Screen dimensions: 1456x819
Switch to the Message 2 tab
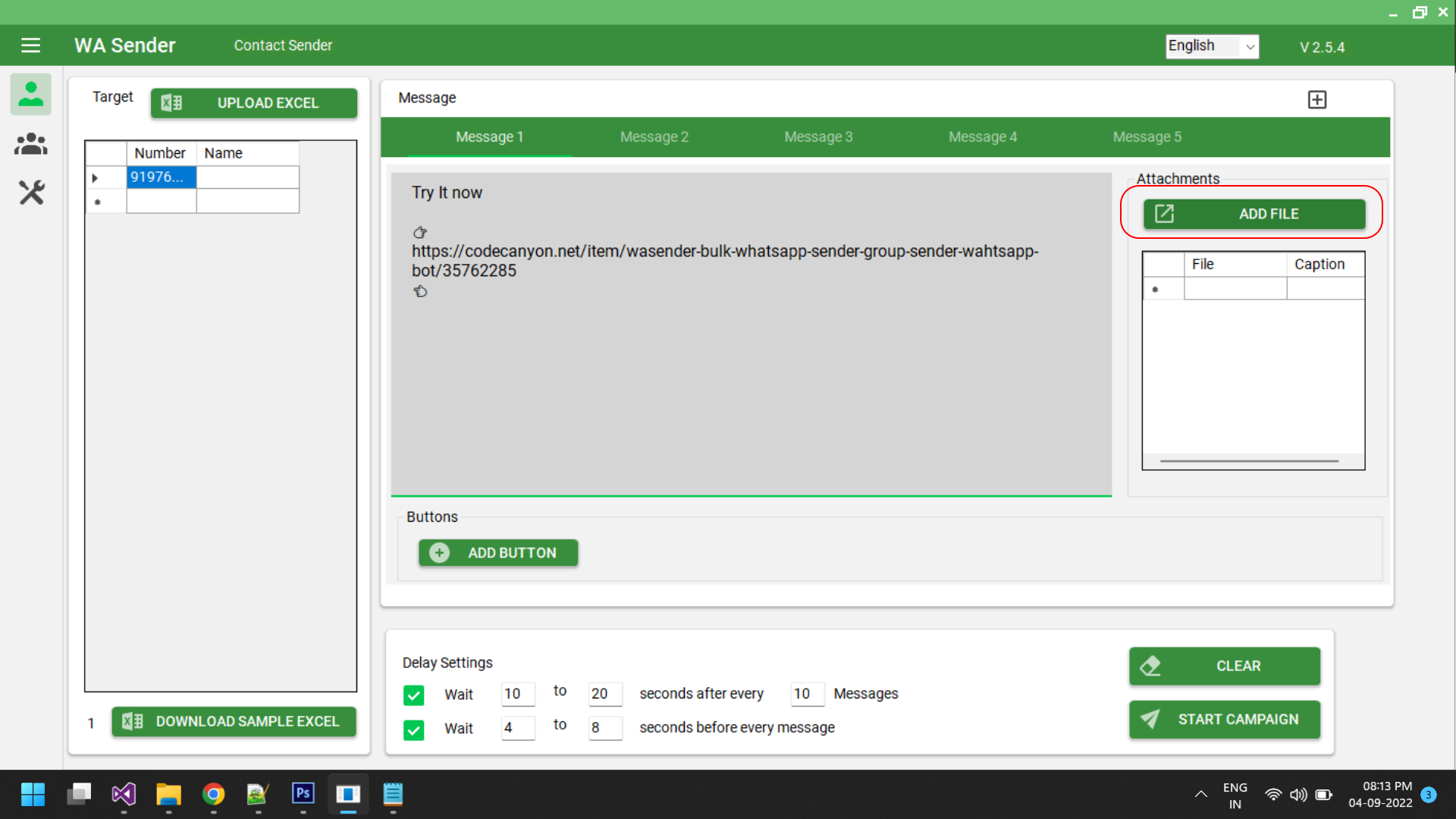coord(654,137)
